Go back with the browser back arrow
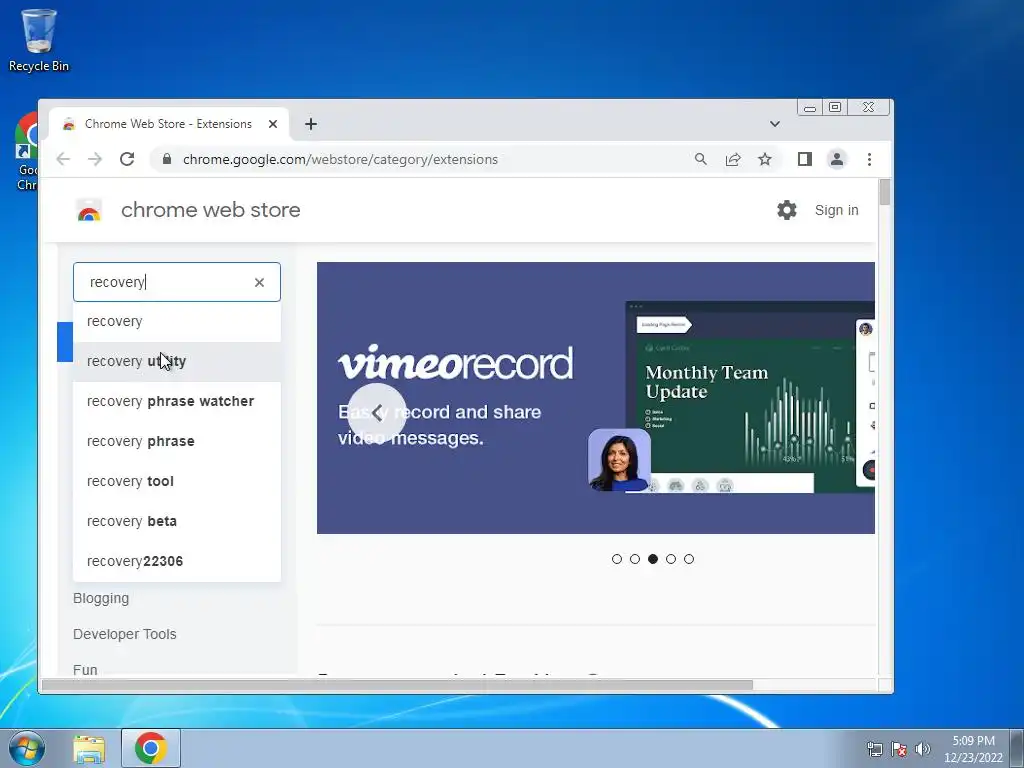The image size is (1024, 768). tap(63, 159)
